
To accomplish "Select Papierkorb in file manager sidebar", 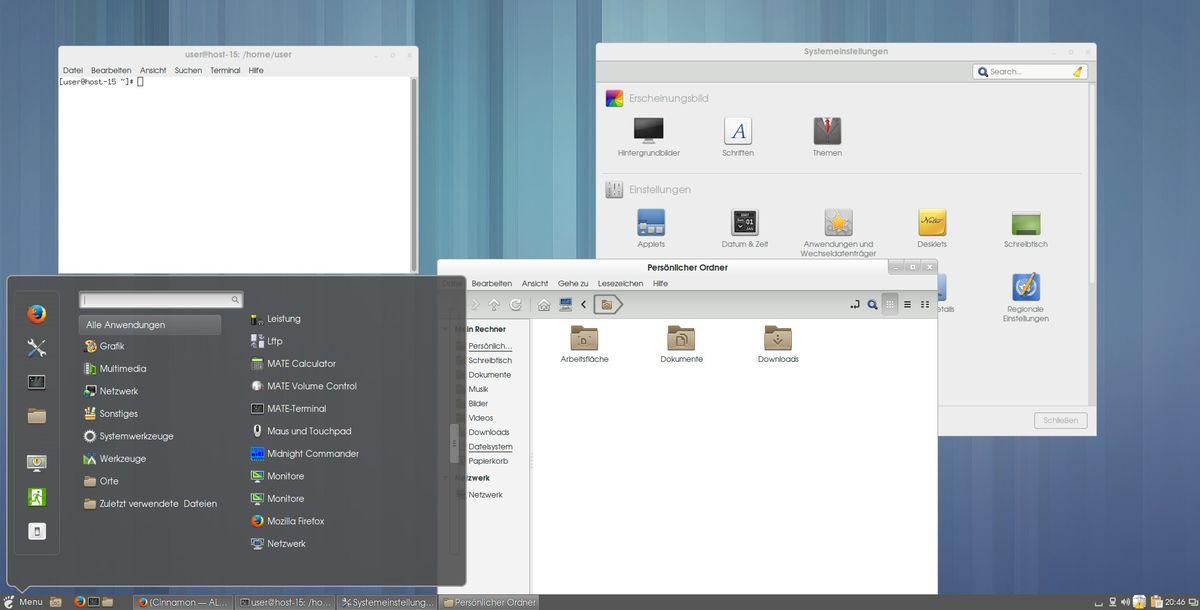I will [488, 461].
